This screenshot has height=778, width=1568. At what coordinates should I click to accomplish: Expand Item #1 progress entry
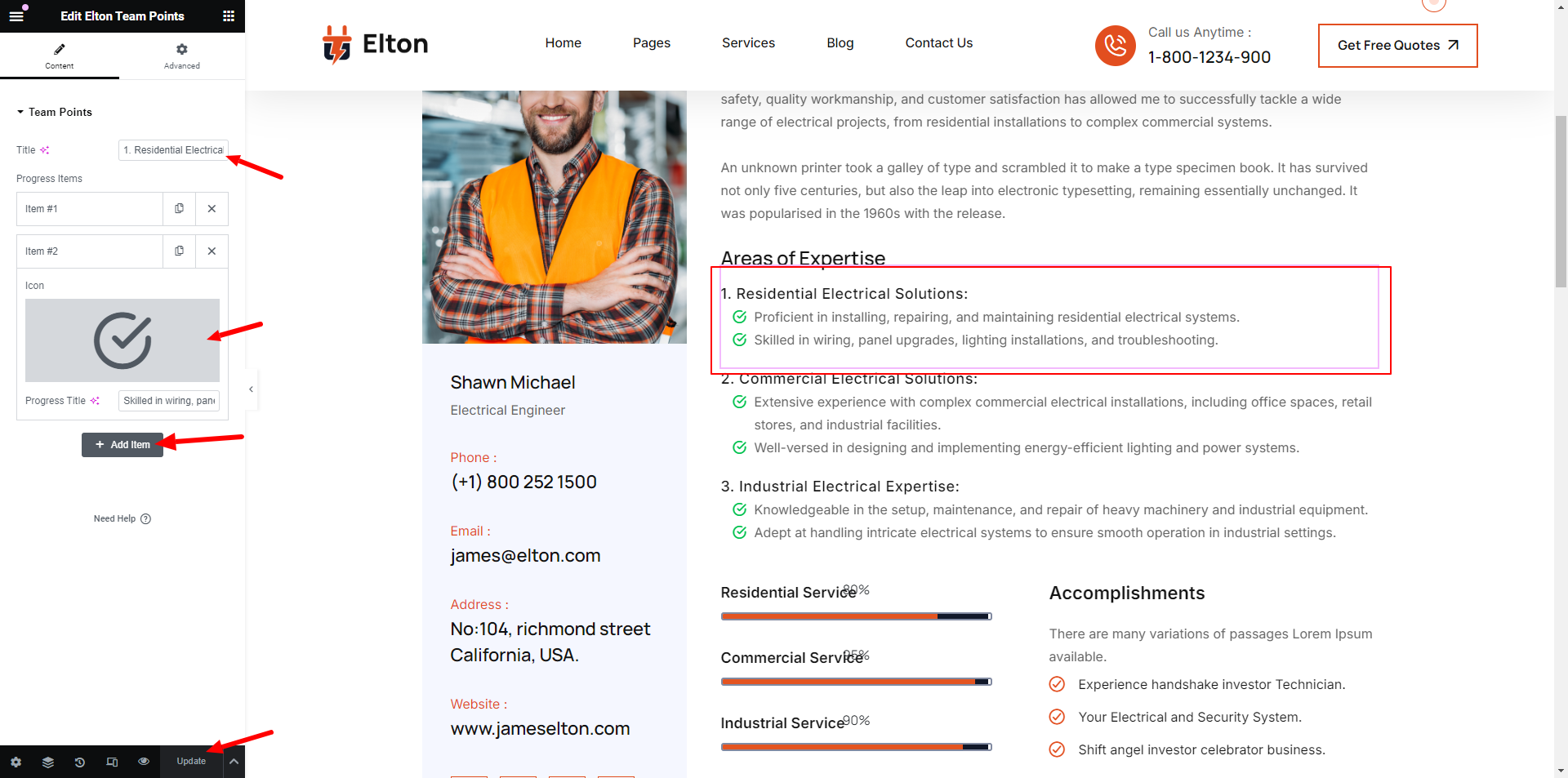tap(90, 209)
